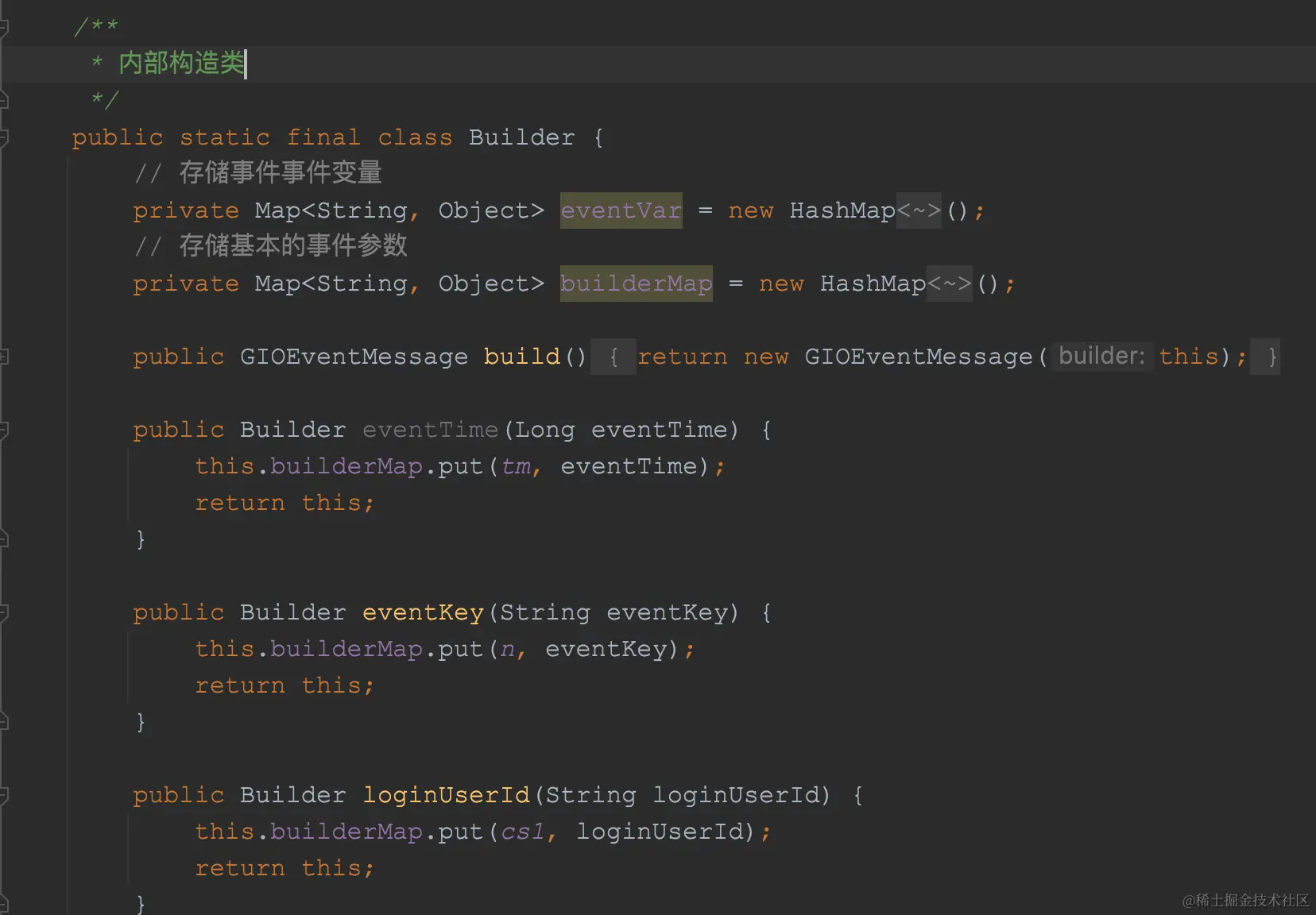Click GIOEventMessage return type before build()
The height and width of the screenshot is (915, 1316).
(x=354, y=357)
